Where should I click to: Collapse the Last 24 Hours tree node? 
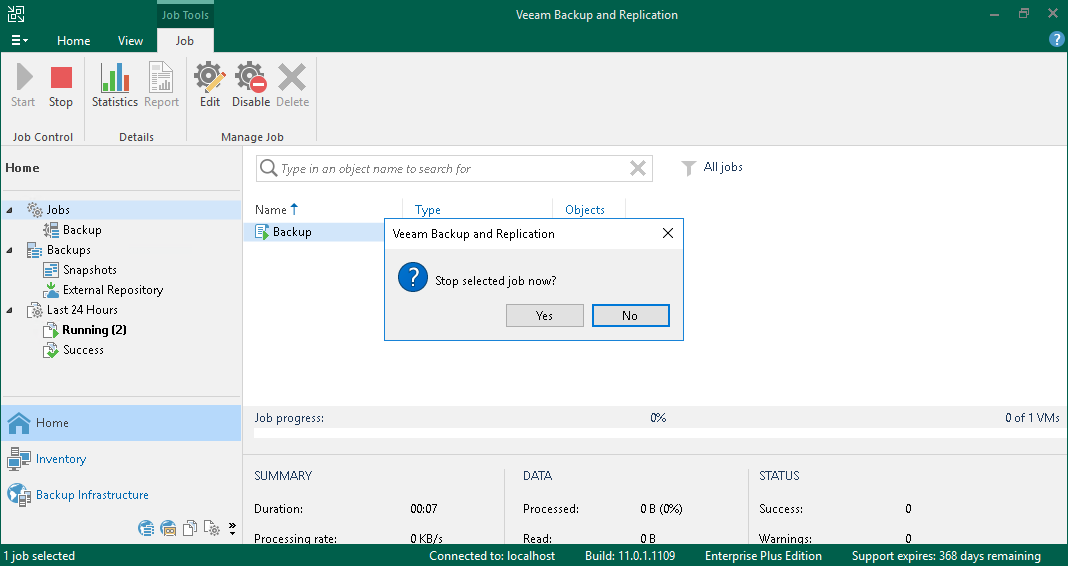click(x=10, y=310)
